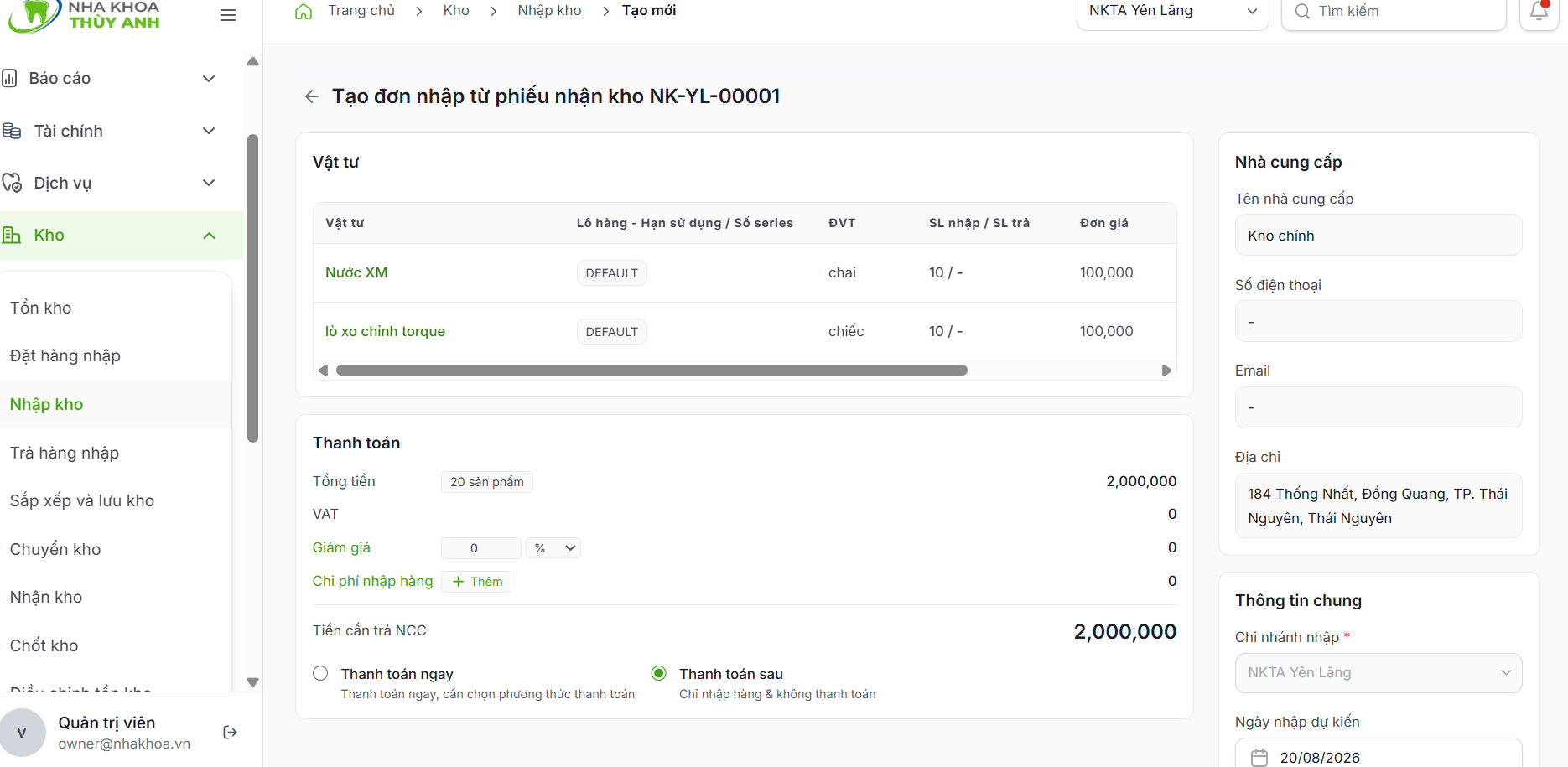Click the table scroll left arrow
Image resolution: width=1568 pixels, height=767 pixels.
323,371
